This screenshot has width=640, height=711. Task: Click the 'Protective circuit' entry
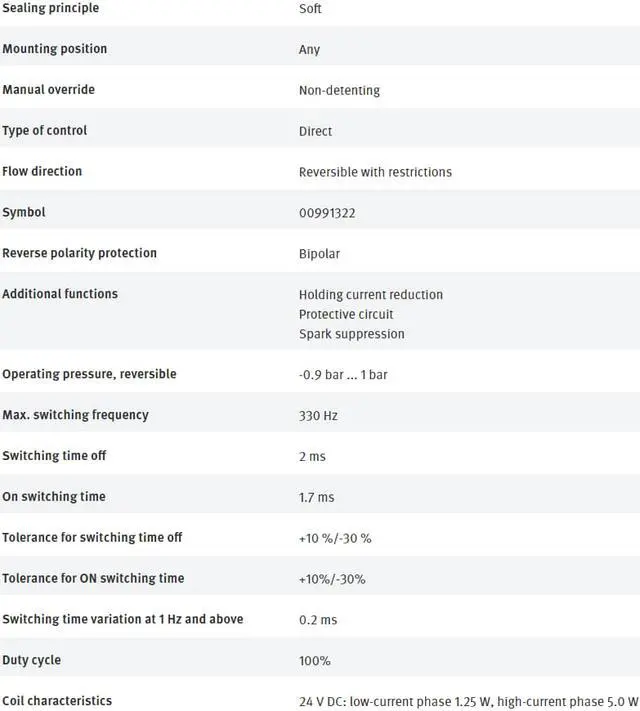346,314
